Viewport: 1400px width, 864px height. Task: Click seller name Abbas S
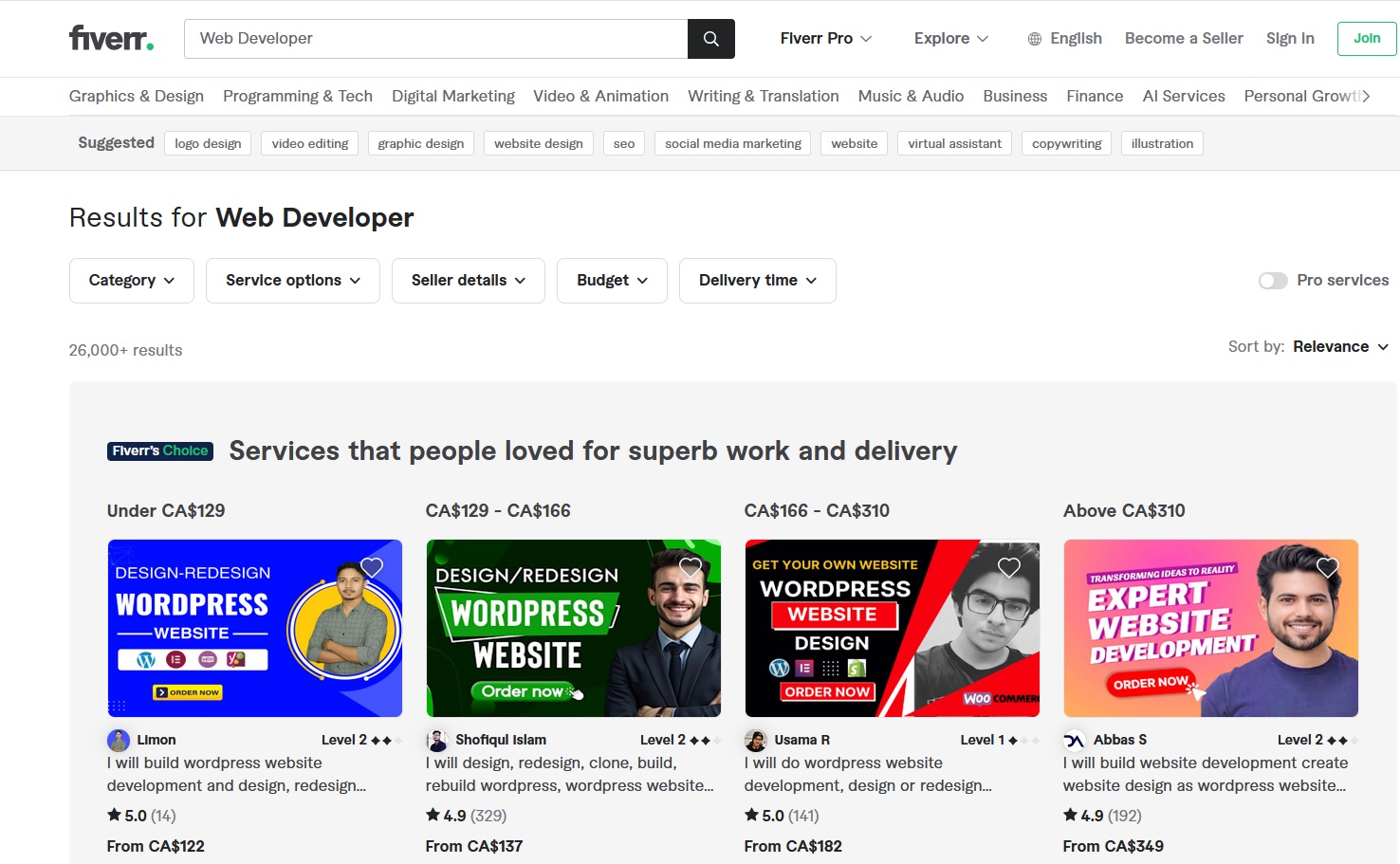[x=1120, y=740]
